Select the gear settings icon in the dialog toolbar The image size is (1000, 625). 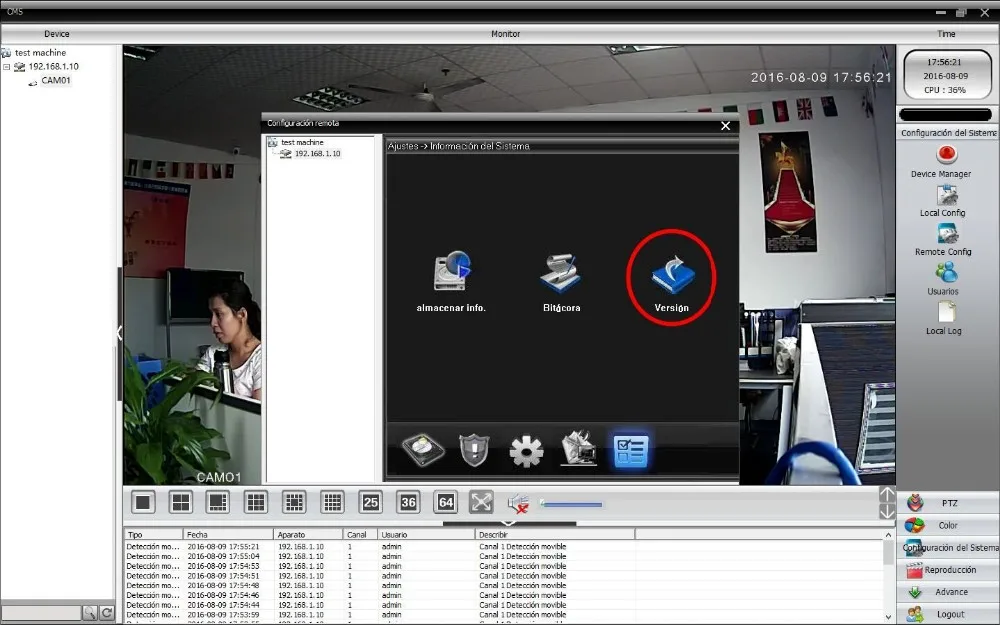pos(526,451)
